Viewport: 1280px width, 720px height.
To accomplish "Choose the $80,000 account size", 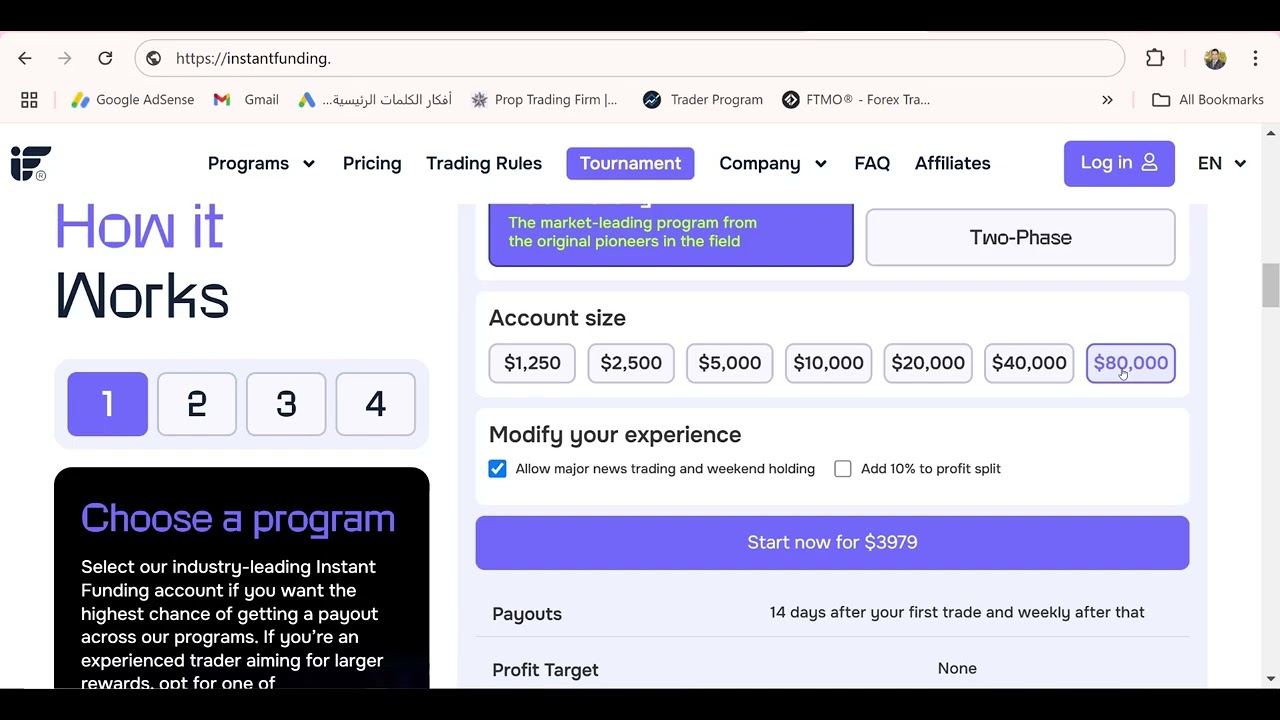I will 1131,363.
